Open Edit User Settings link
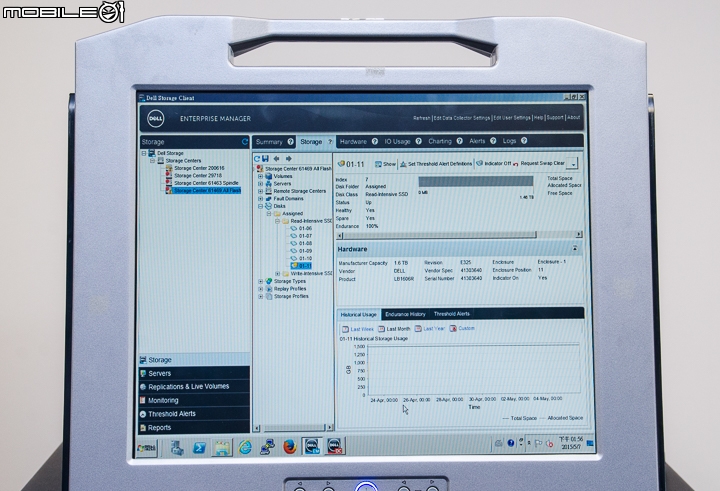 (x=512, y=118)
